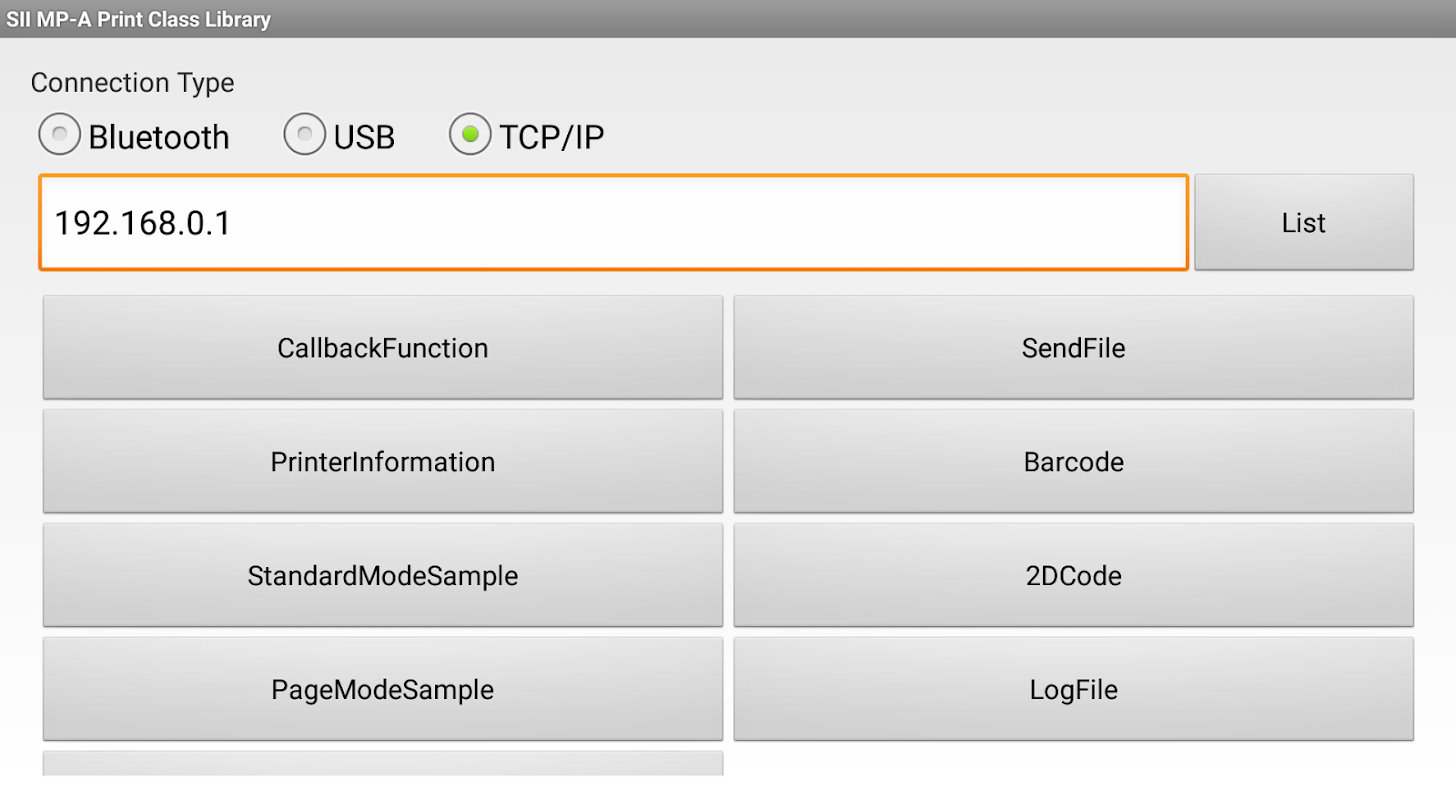
Task: Tap the TCP/IP label text
Action: click(x=551, y=137)
